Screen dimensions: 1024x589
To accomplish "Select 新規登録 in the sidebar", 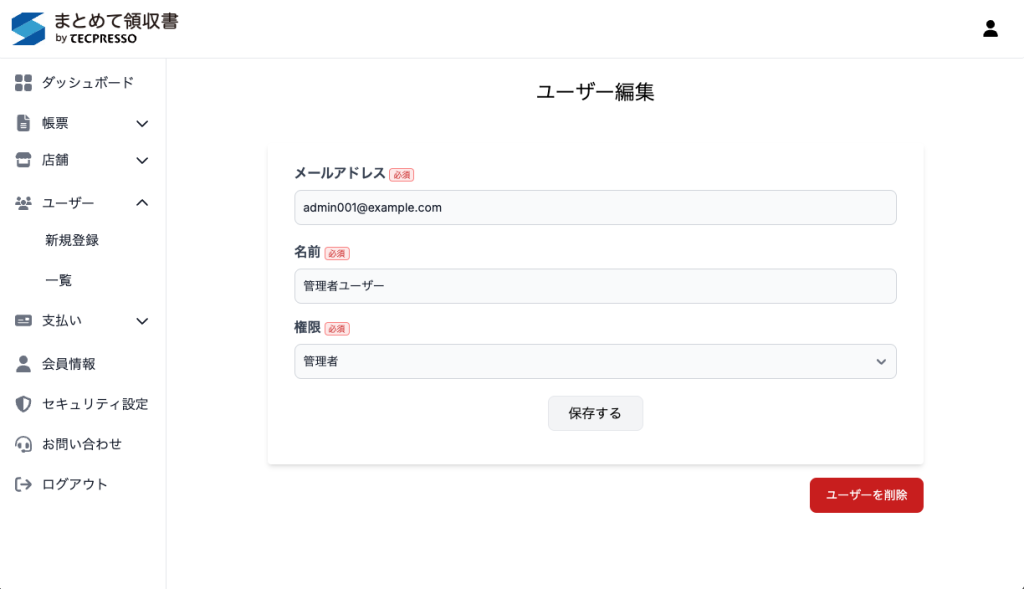I will click(x=72, y=240).
